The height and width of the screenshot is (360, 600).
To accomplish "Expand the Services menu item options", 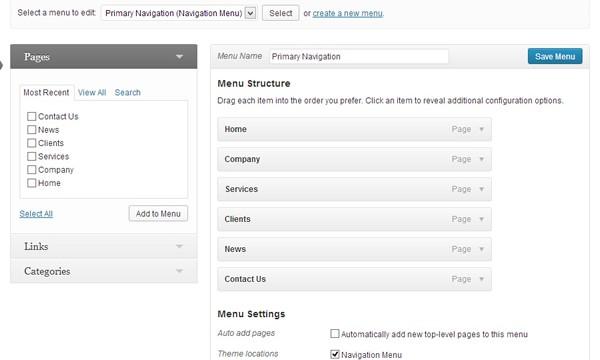I will (x=482, y=189).
